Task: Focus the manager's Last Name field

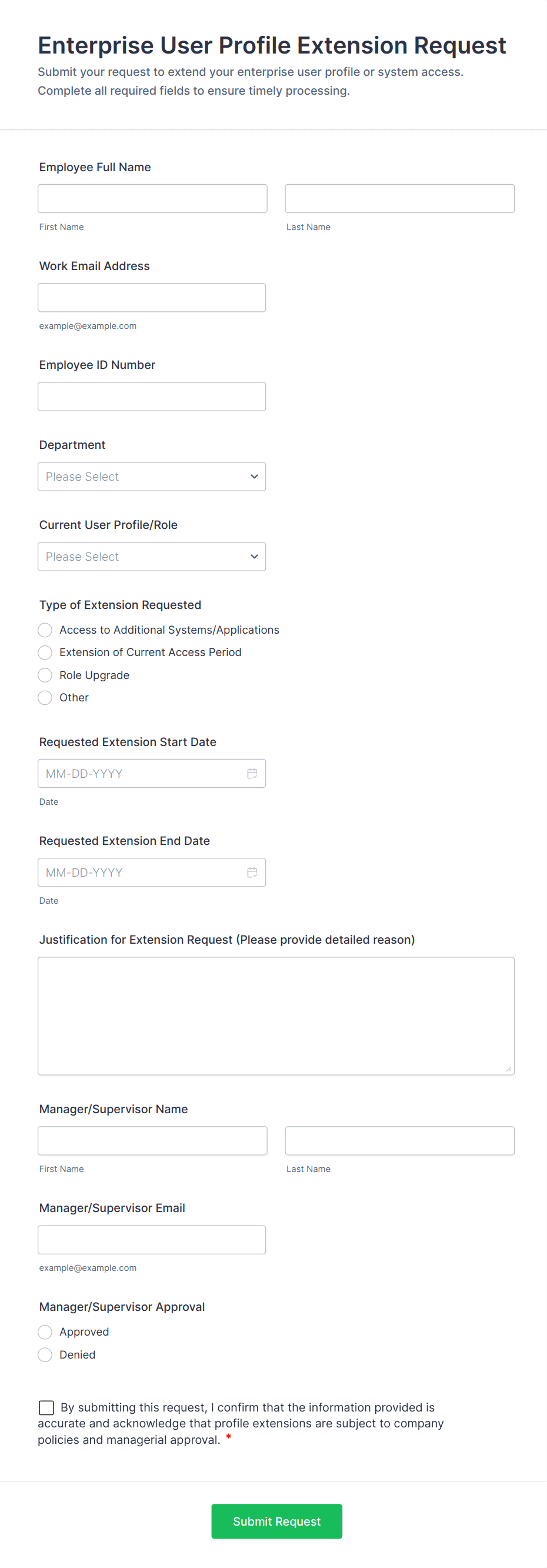Action: click(399, 1141)
